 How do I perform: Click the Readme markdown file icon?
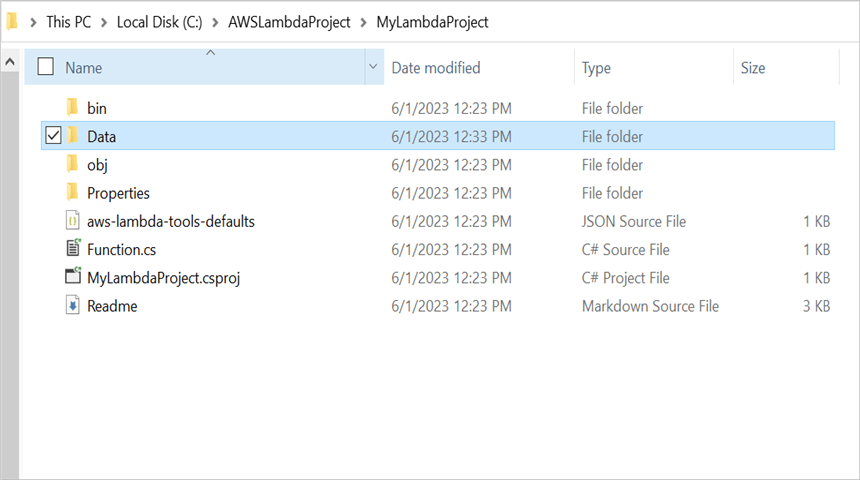click(x=72, y=306)
